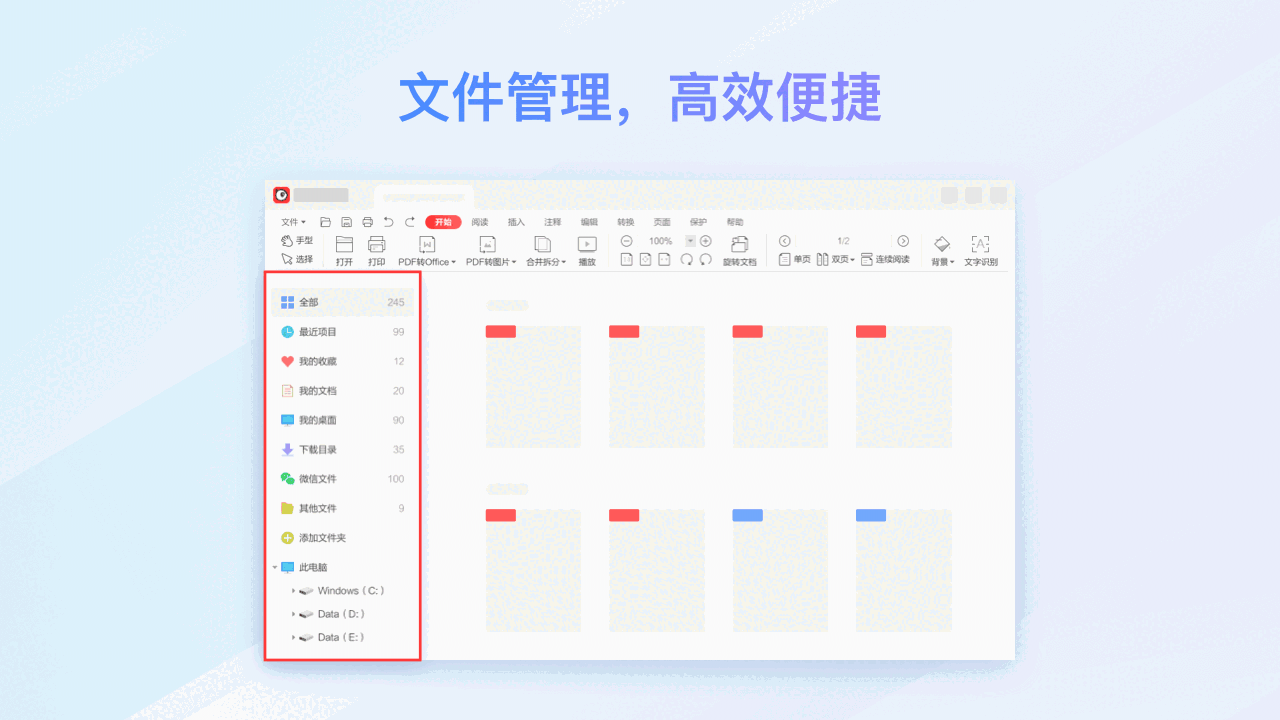
Task: Click the 打开 (Open) button
Action: (x=344, y=248)
